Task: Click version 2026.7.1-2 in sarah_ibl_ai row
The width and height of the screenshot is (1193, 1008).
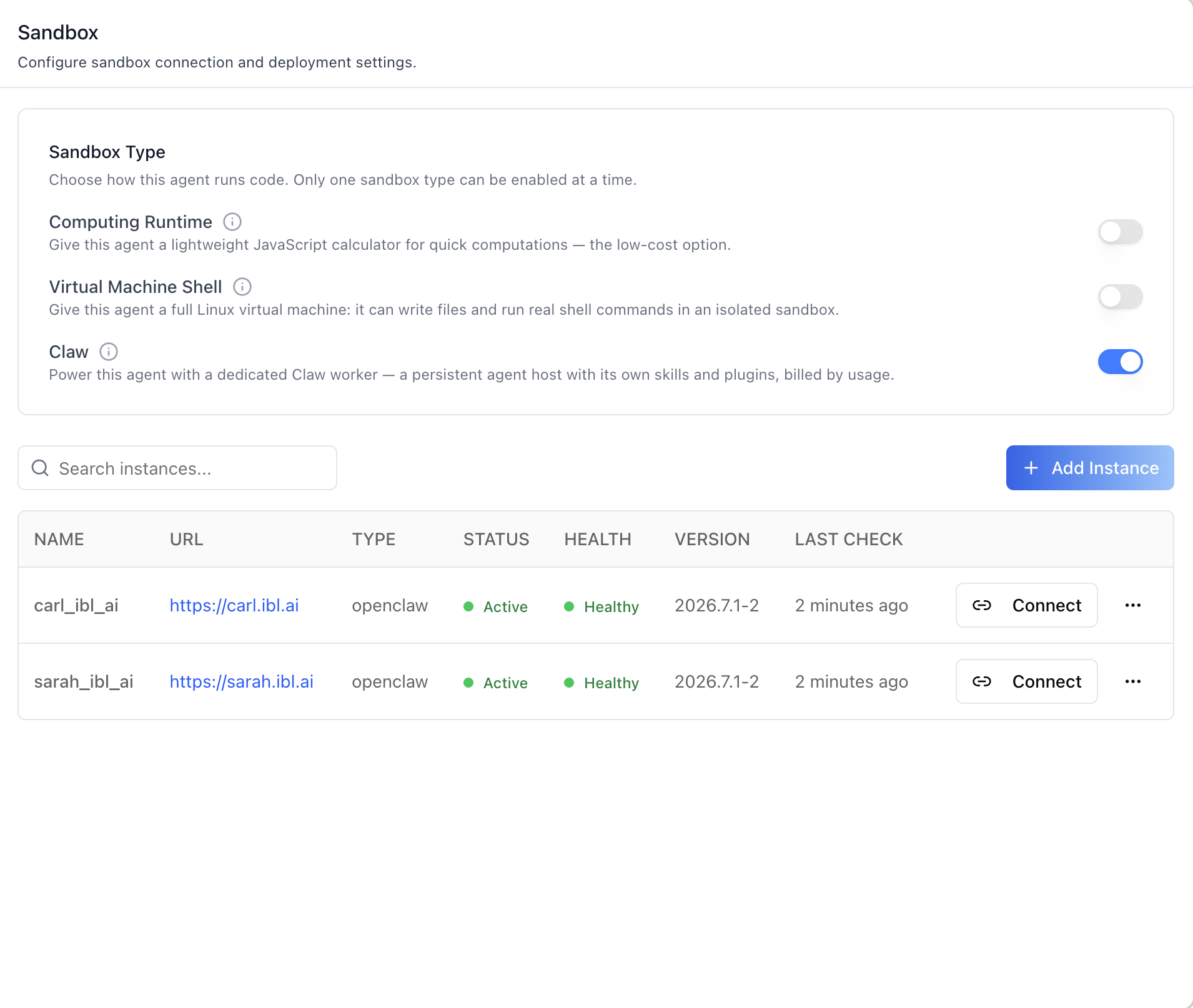Action: coord(716,681)
